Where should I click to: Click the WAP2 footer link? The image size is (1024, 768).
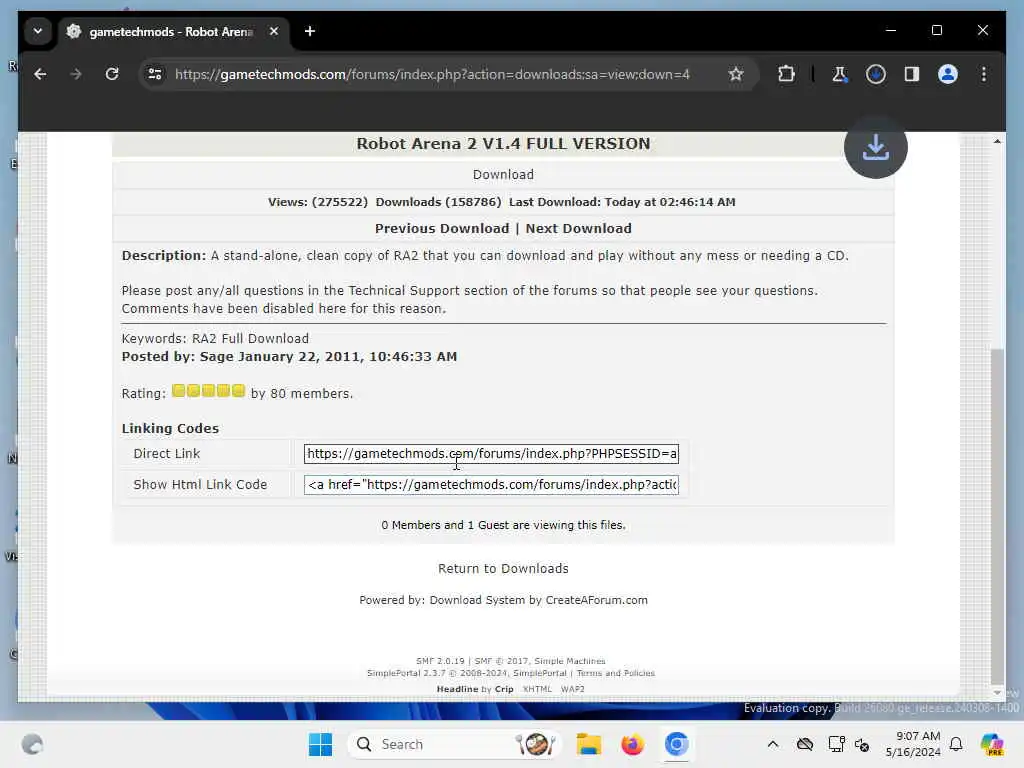tap(573, 689)
